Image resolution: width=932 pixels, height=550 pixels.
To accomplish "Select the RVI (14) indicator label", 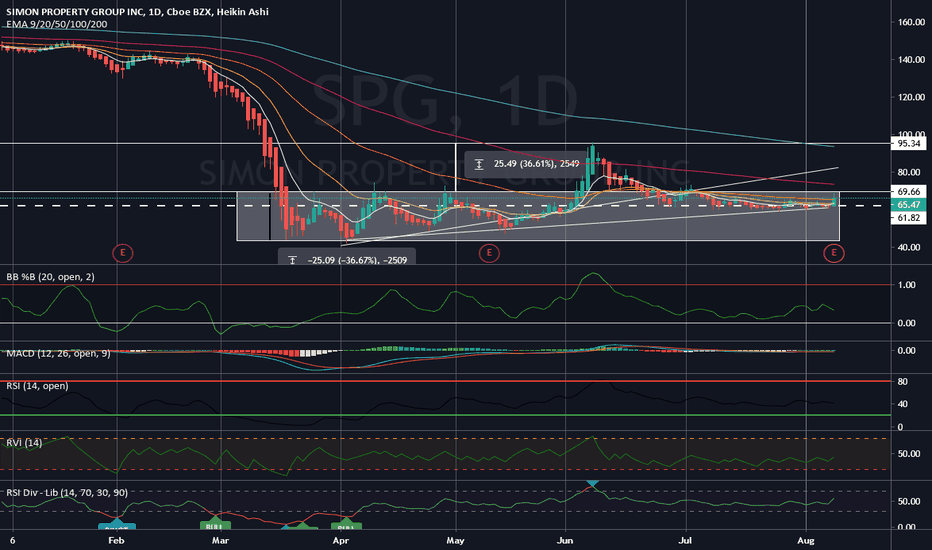I will [x=24, y=443].
